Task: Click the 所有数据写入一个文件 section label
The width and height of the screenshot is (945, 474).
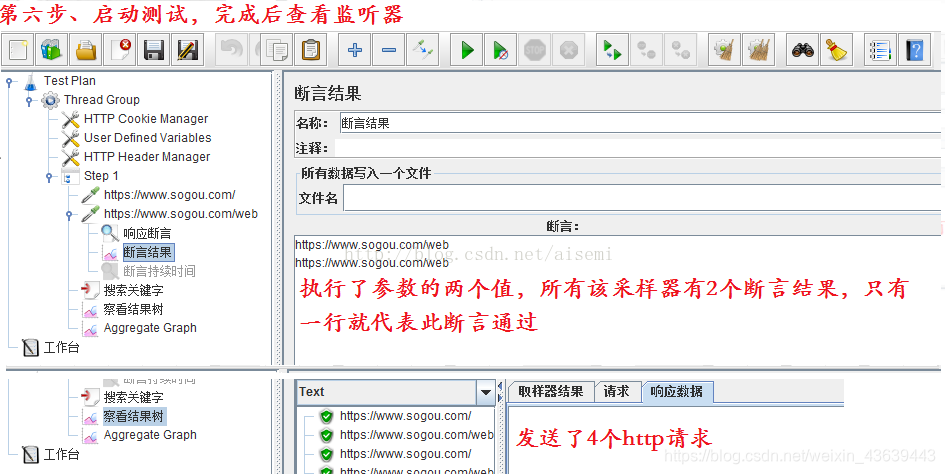Action: [x=366, y=174]
